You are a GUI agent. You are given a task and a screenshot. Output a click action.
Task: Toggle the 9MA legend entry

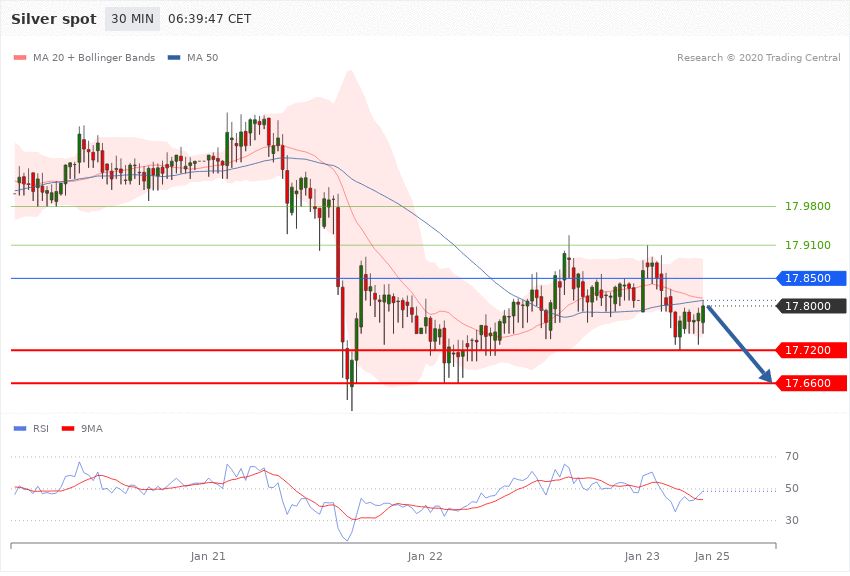click(93, 428)
